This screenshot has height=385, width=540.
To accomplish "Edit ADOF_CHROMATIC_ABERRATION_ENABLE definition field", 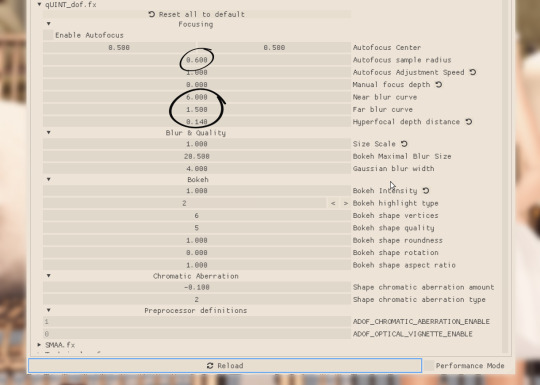I will pyautogui.click(x=197, y=322).
